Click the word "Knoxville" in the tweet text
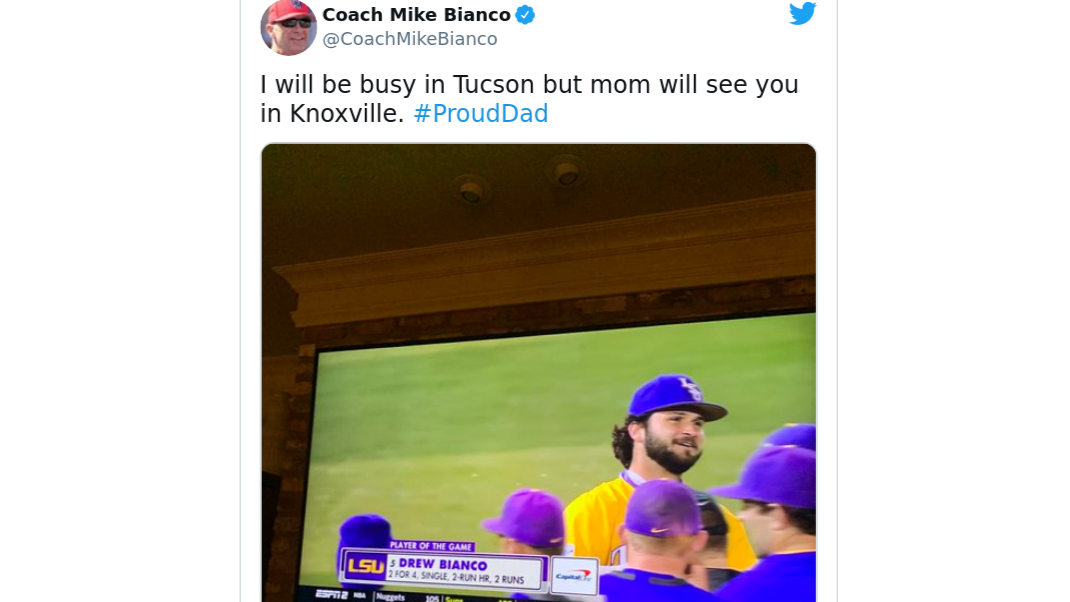Viewport: 1070px width, 602px height. coord(346,114)
